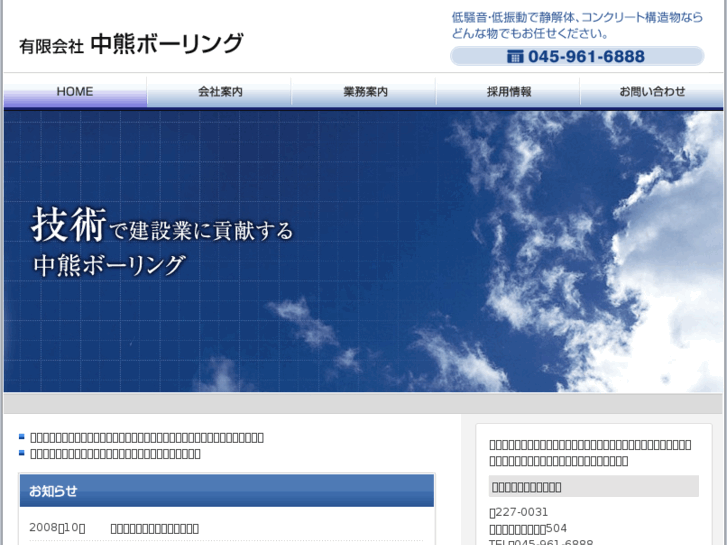Click the お知らせ section header
727x545 pixels.
pos(227,490)
